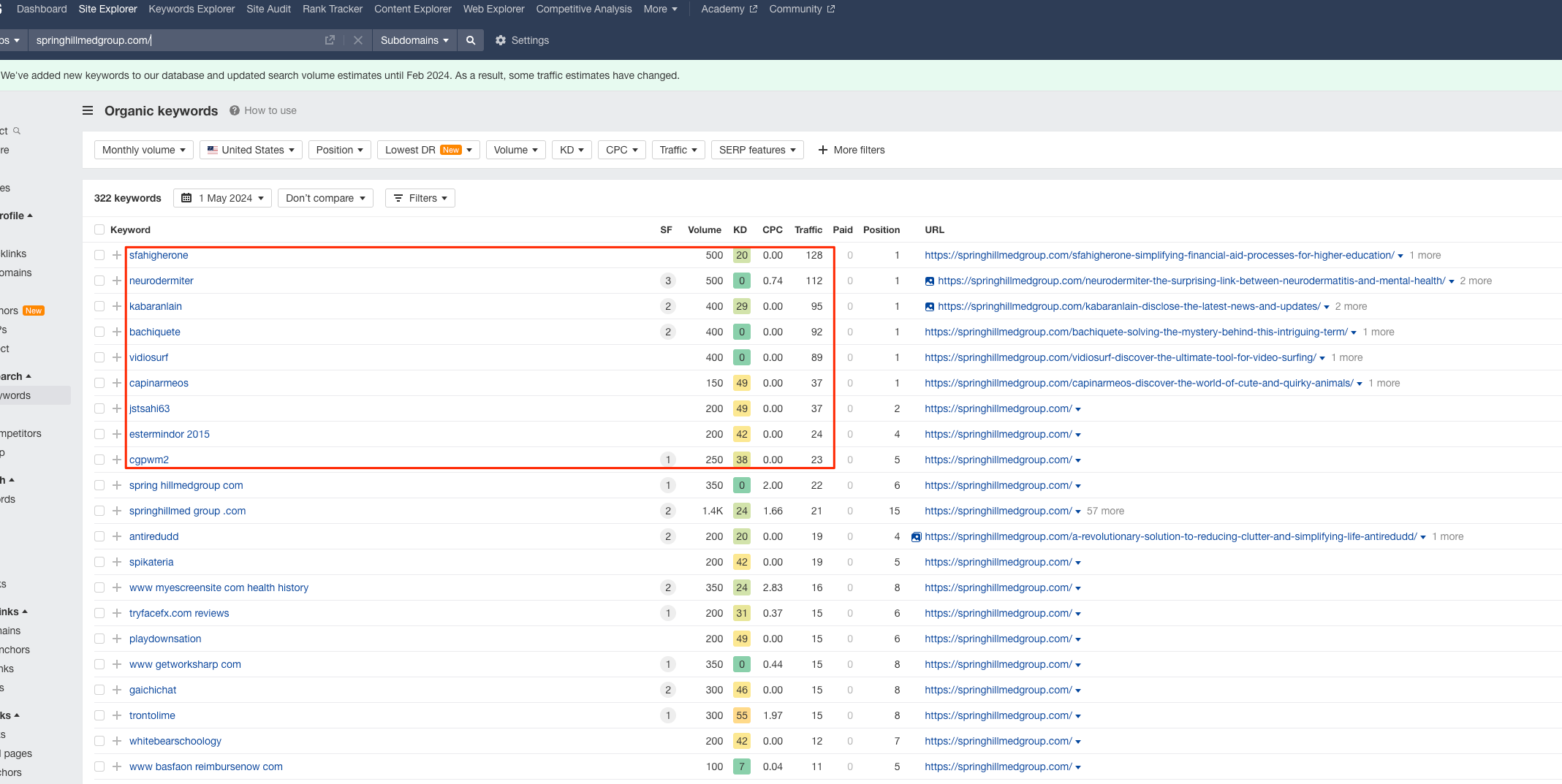The image size is (1562, 784).
Task: Open springhillmedgroup.com in a new tab via the external-link icon
Action: tap(330, 40)
